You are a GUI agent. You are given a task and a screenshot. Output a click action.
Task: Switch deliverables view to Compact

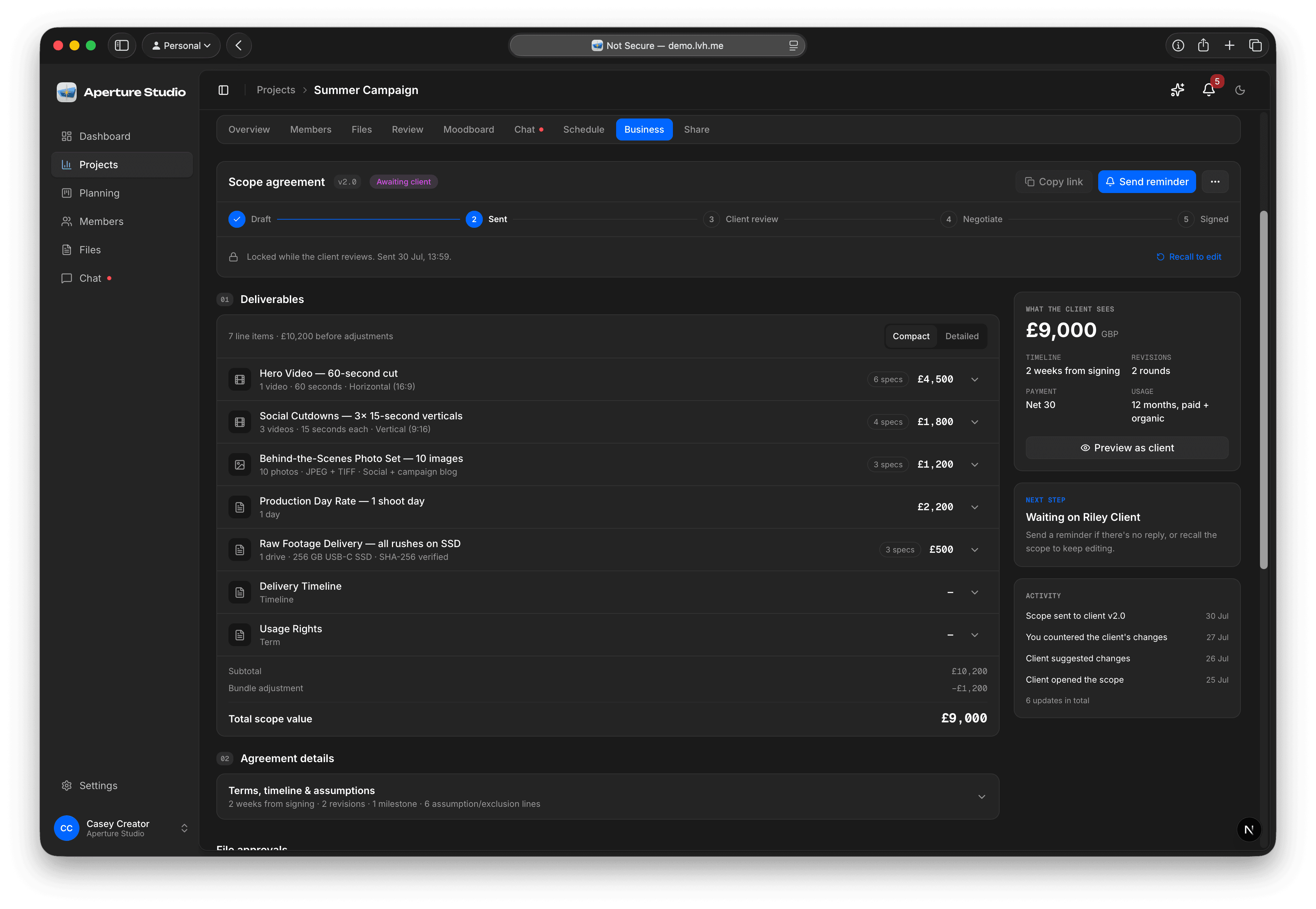pyautogui.click(x=911, y=336)
